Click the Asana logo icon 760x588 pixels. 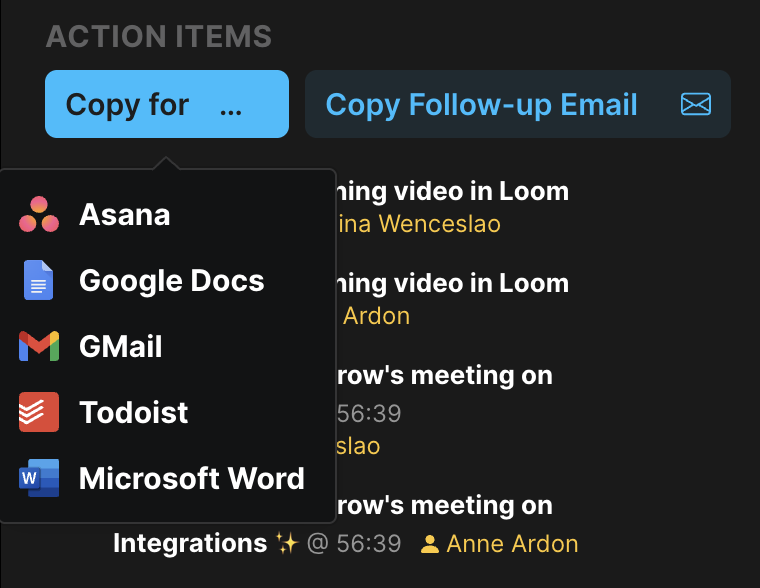[x=39, y=214]
